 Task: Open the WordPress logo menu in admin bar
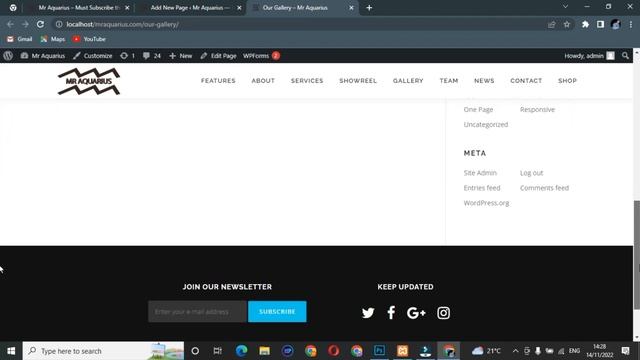tap(8, 56)
